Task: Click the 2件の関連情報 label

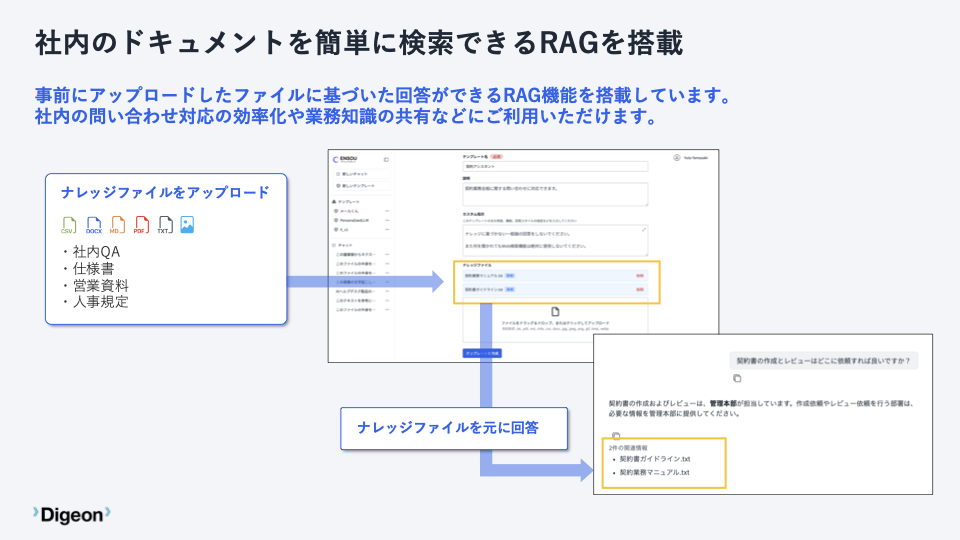Action: click(x=628, y=448)
